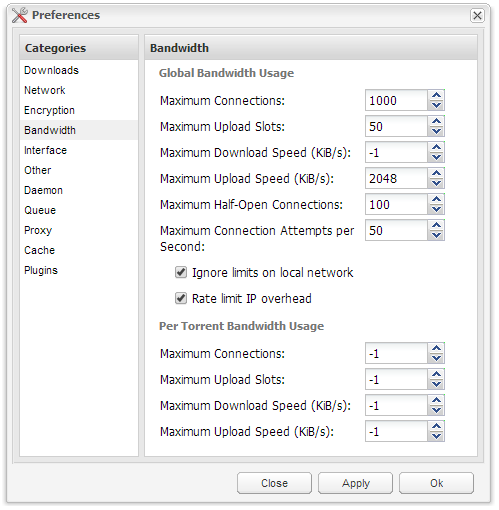499x510 pixels.
Task: Increase Maximum Half-Open Connections value
Action: (x=436, y=199)
